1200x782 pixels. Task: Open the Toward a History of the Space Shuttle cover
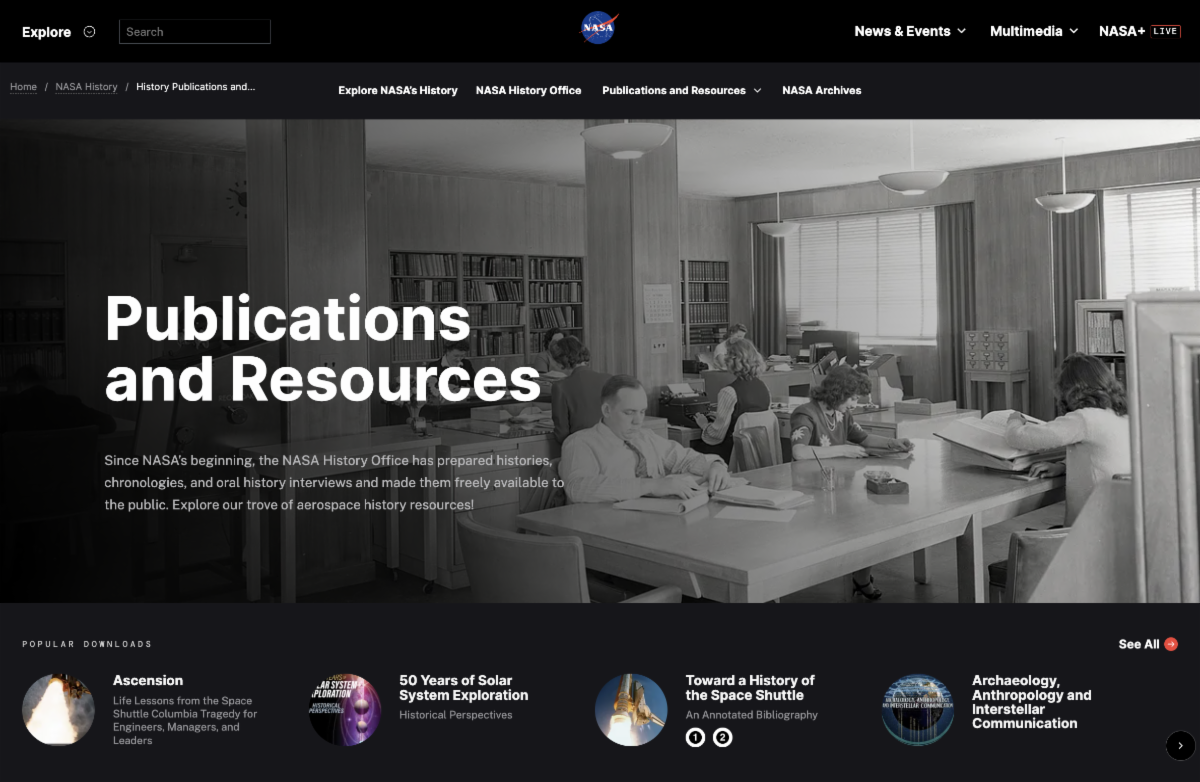(x=631, y=709)
